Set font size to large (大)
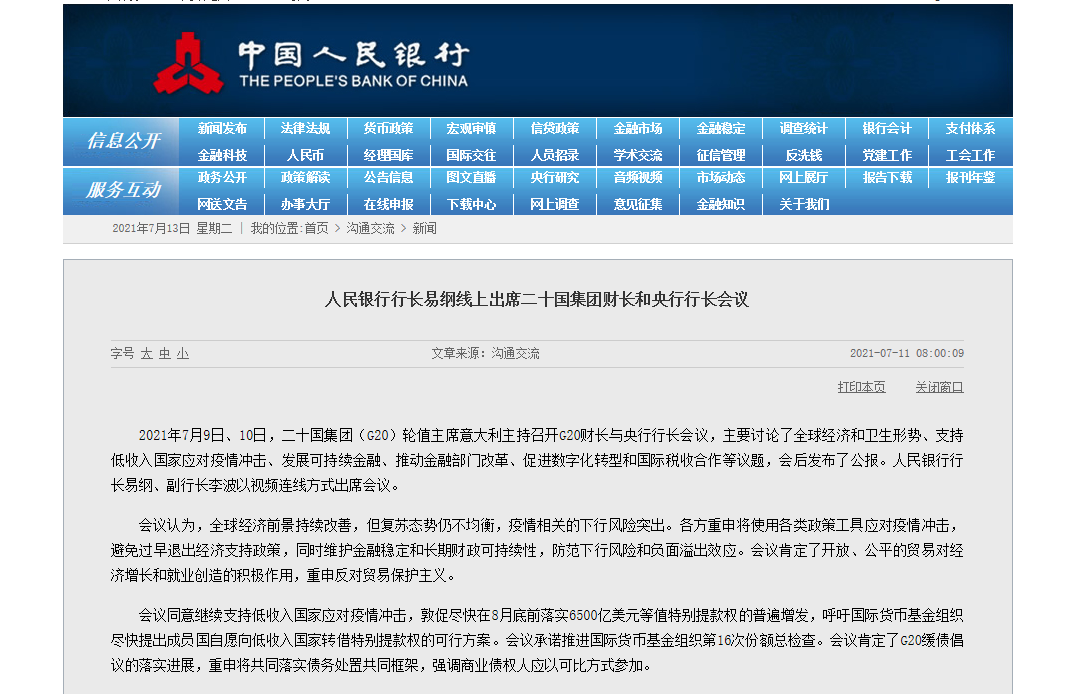1070x694 pixels. coord(146,354)
